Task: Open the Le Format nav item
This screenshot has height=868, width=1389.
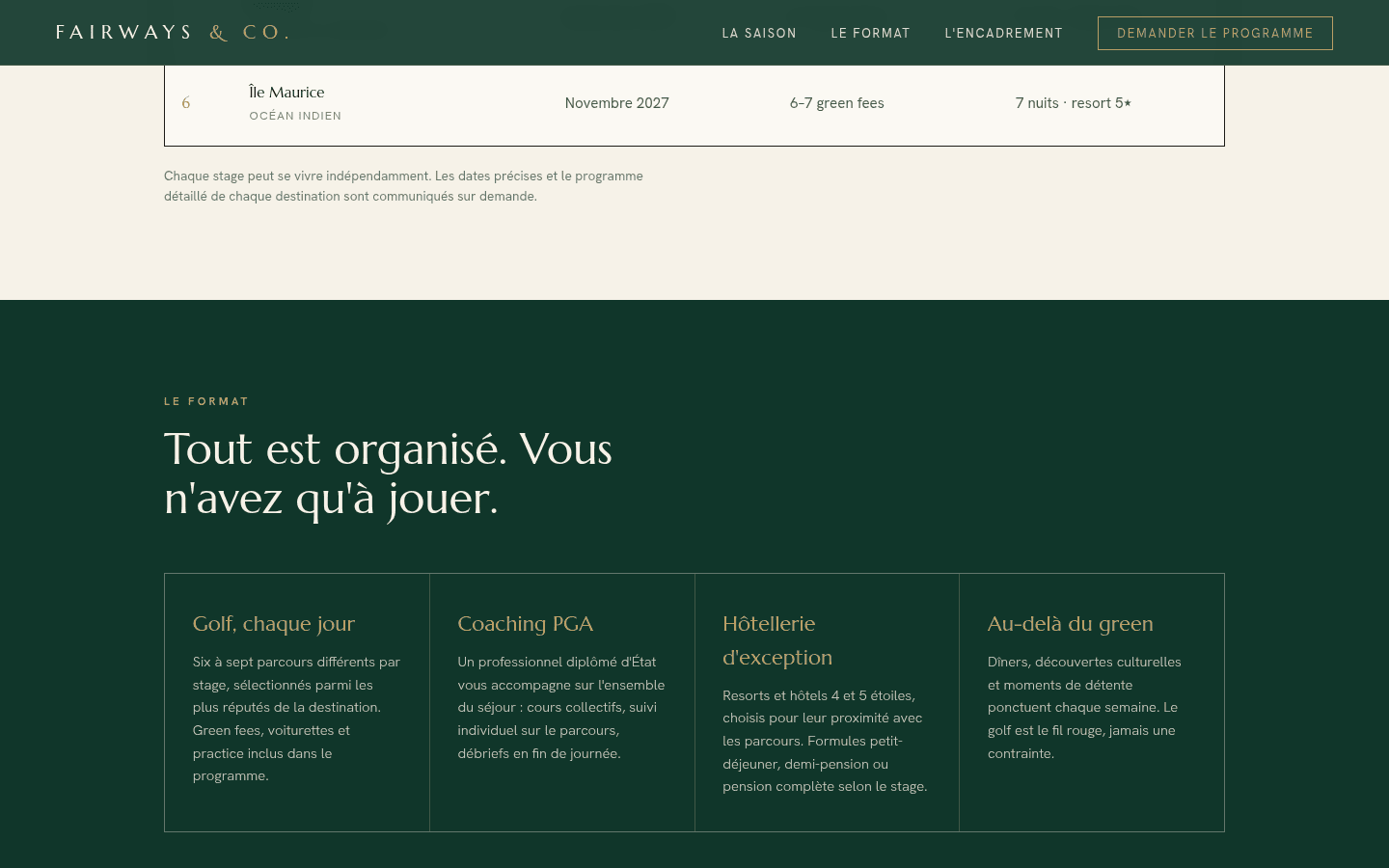Action: tap(870, 33)
